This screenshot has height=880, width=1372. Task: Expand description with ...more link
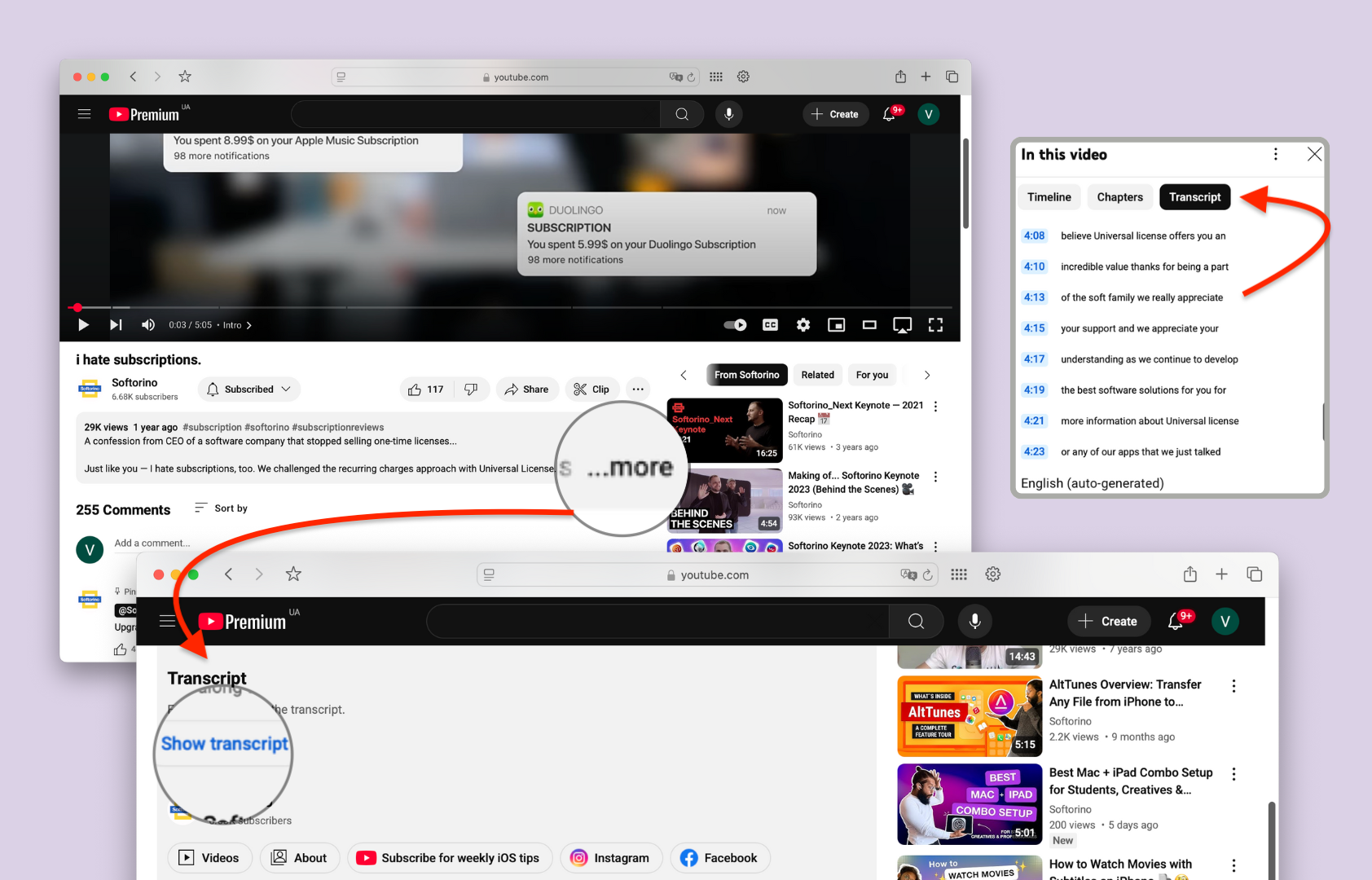pyautogui.click(x=630, y=467)
